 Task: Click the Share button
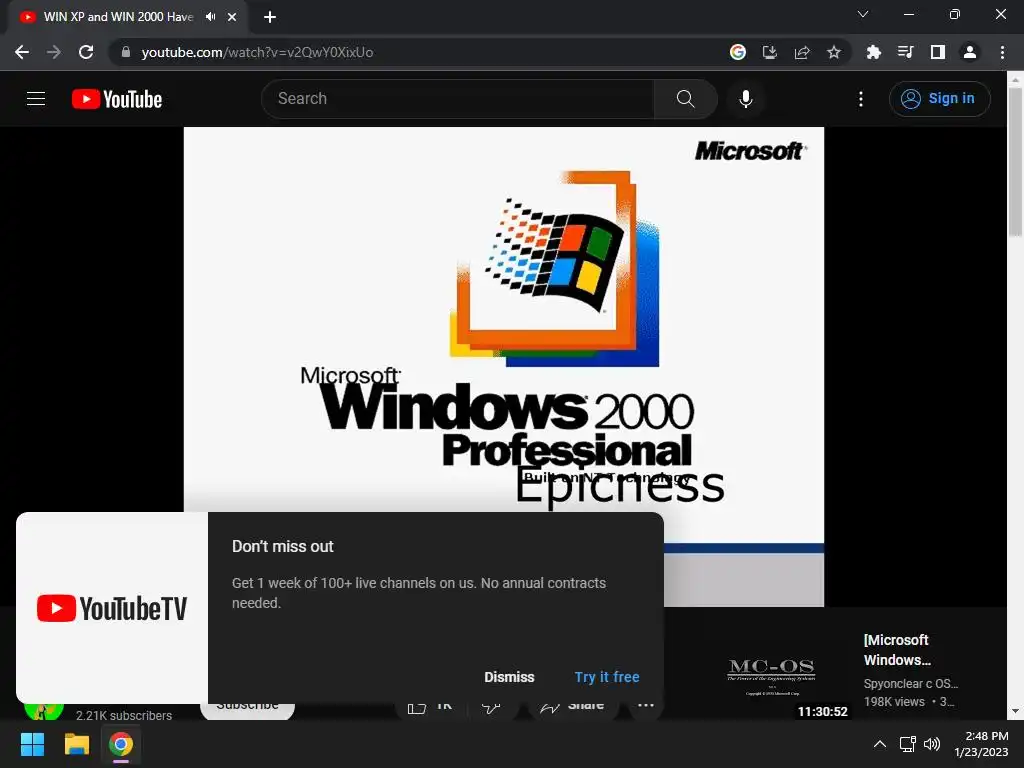pos(572,709)
